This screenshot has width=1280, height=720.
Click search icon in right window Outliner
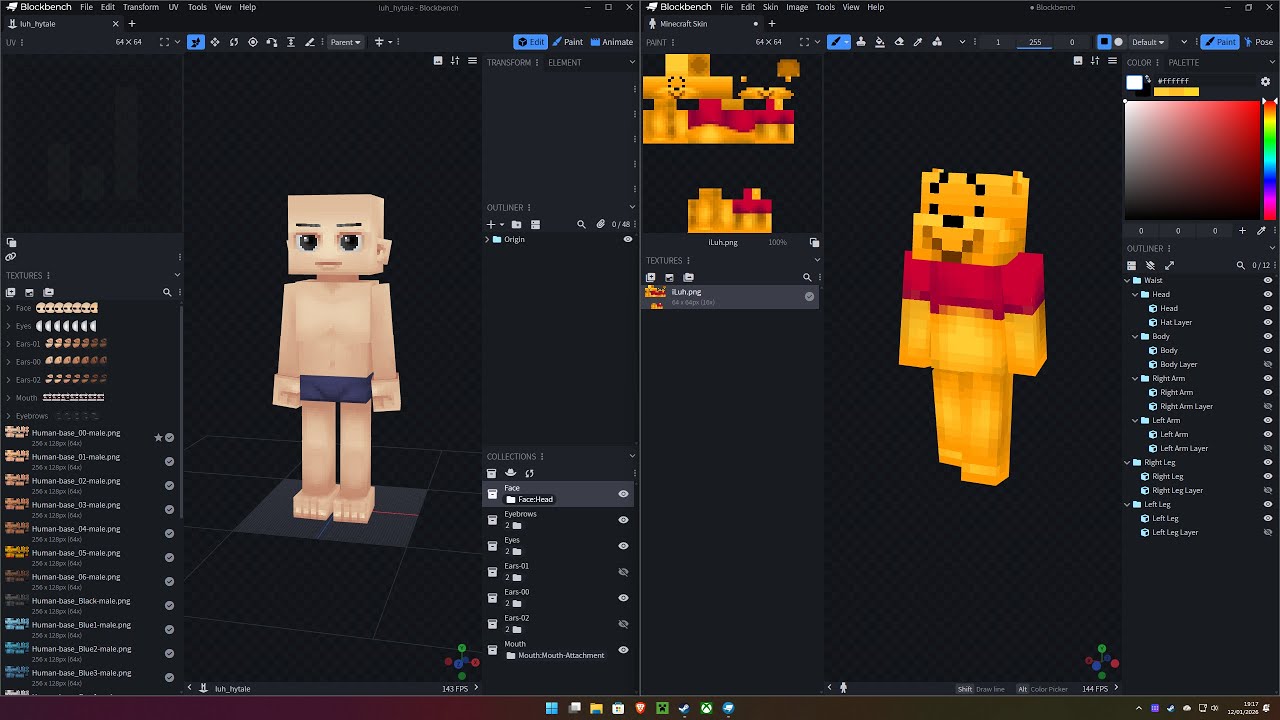pos(1241,265)
